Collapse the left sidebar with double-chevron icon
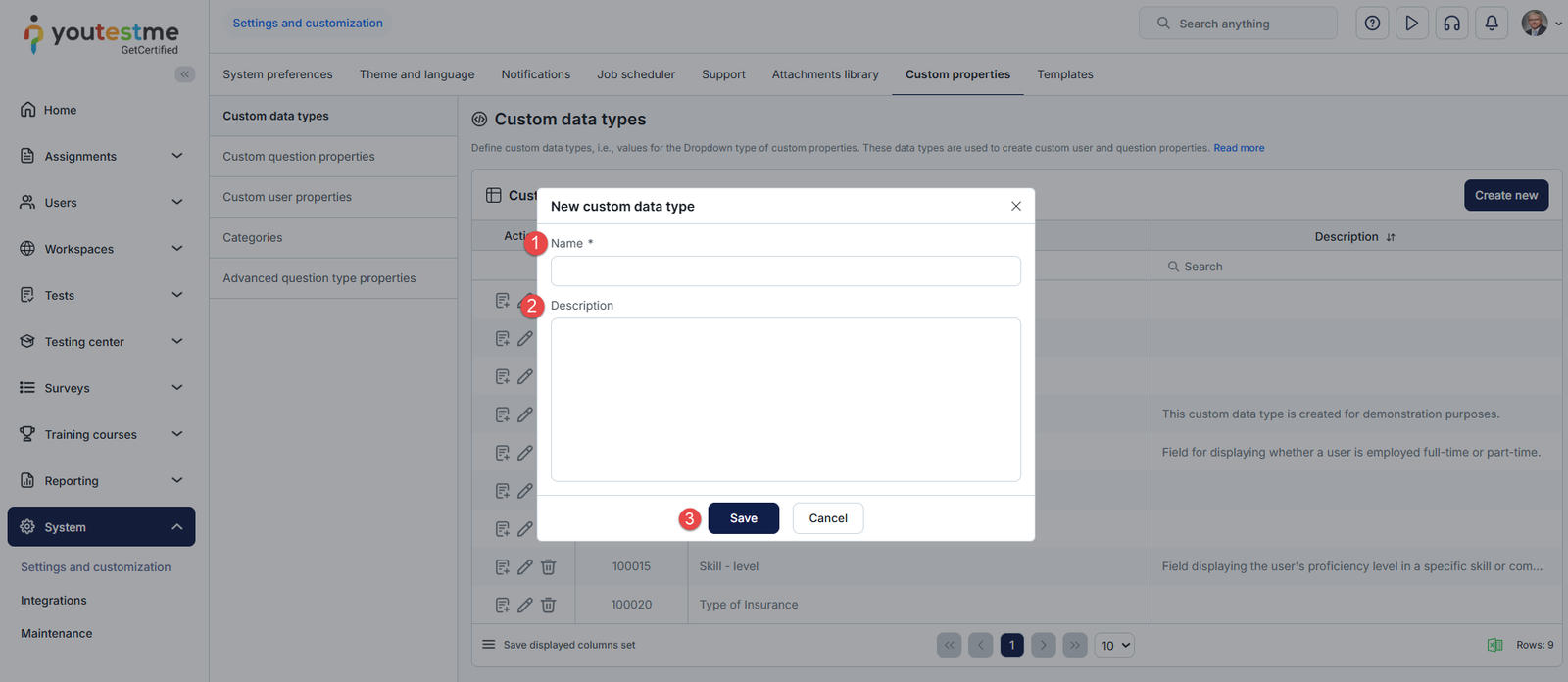The image size is (1568, 682). click(184, 74)
